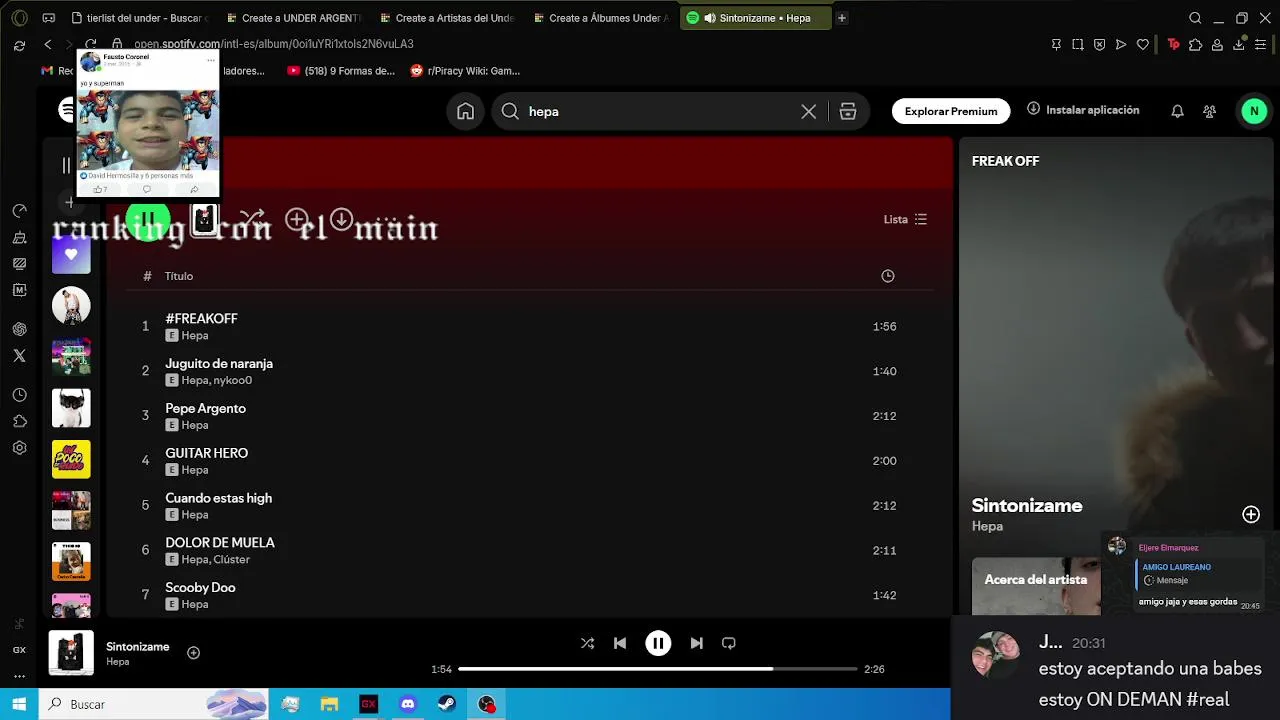The image size is (1280, 720).
Task: Go to Spotify Home icon
Action: 465,111
